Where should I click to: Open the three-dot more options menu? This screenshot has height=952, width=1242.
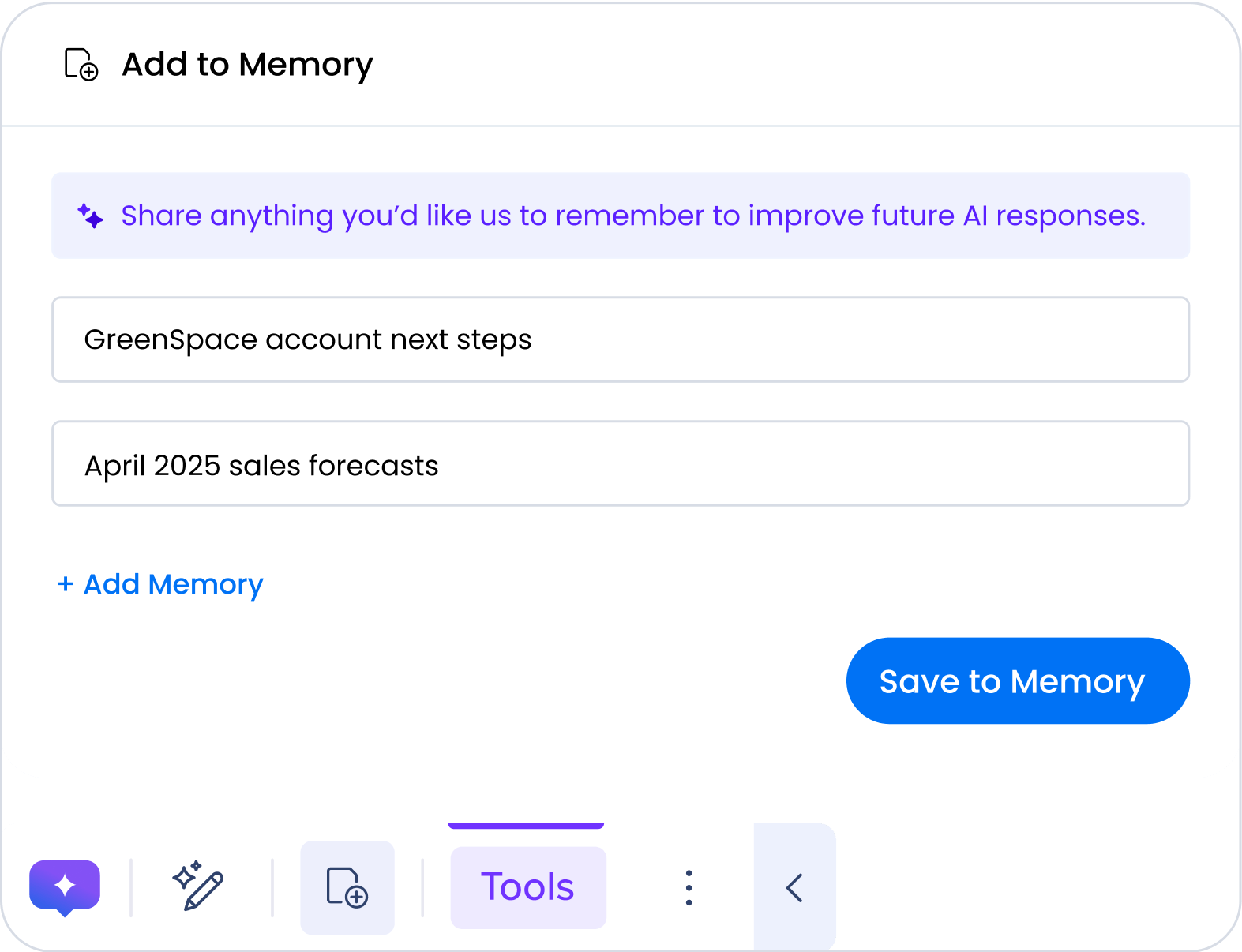(x=689, y=888)
